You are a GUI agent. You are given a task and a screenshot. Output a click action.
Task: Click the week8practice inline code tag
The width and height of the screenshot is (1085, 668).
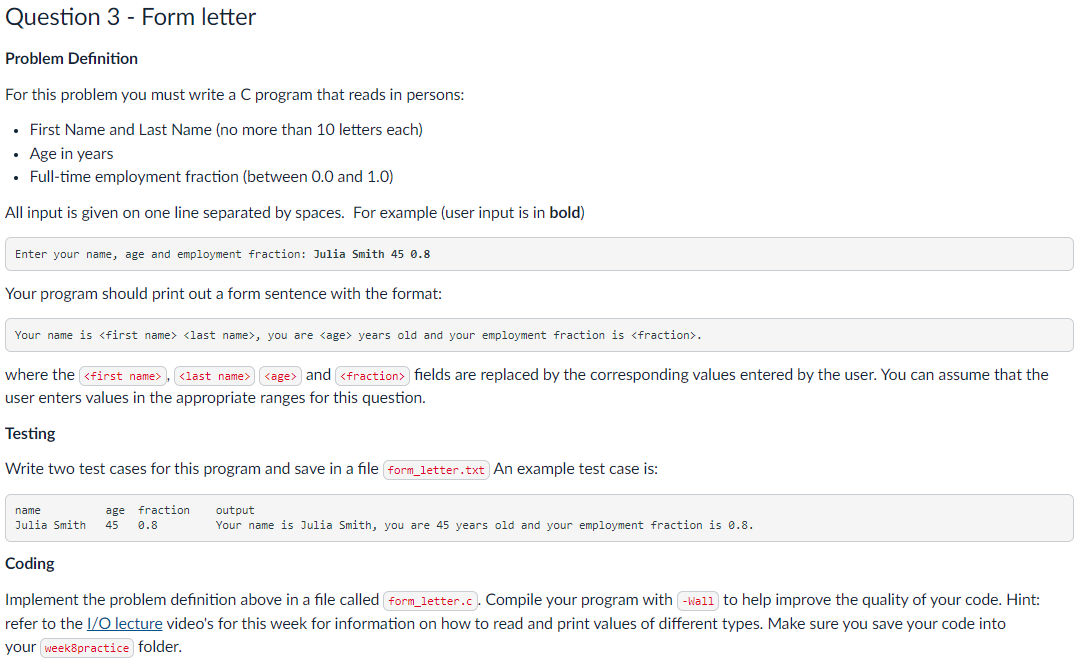86,648
